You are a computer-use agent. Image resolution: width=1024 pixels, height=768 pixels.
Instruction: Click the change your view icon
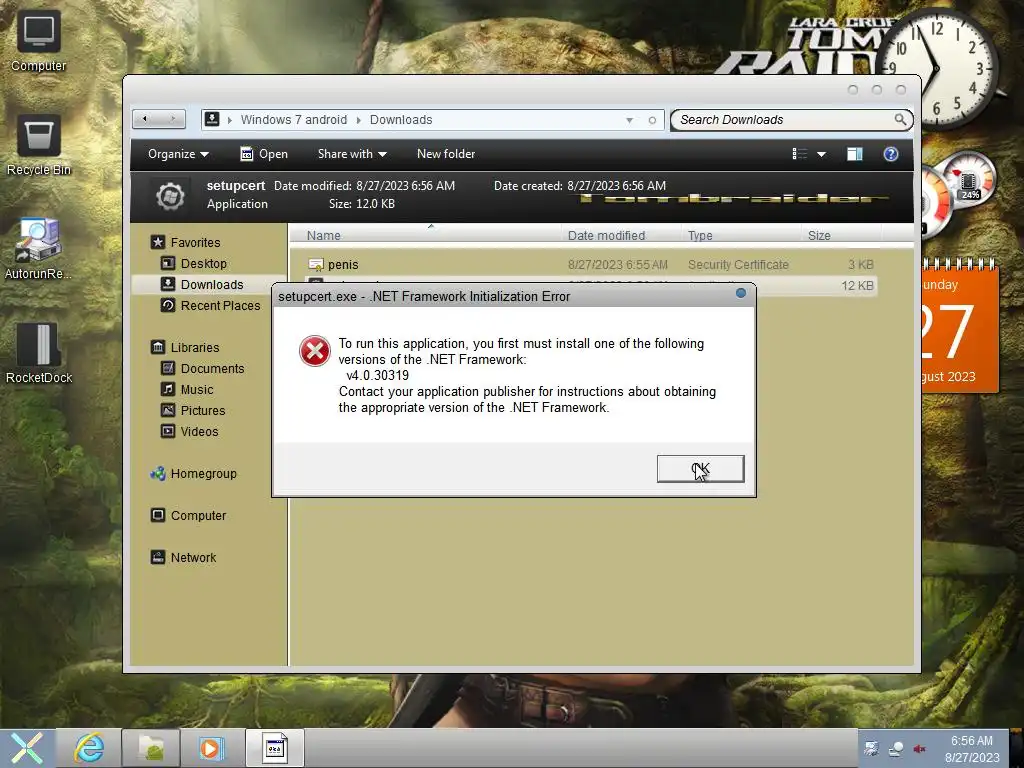pyautogui.click(x=799, y=154)
